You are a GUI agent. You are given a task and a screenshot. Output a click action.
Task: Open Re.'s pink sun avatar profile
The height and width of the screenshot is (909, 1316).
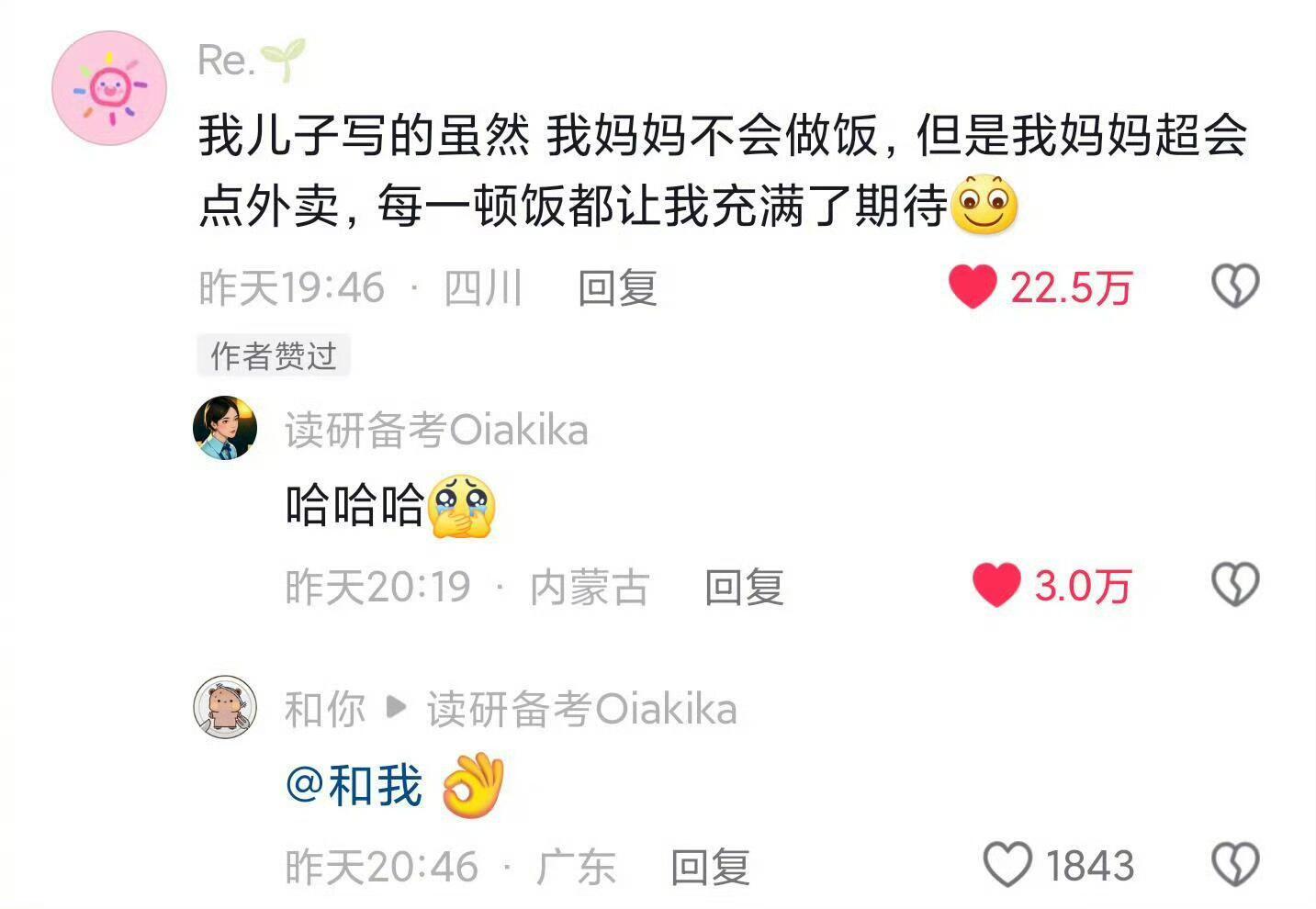pos(109,88)
